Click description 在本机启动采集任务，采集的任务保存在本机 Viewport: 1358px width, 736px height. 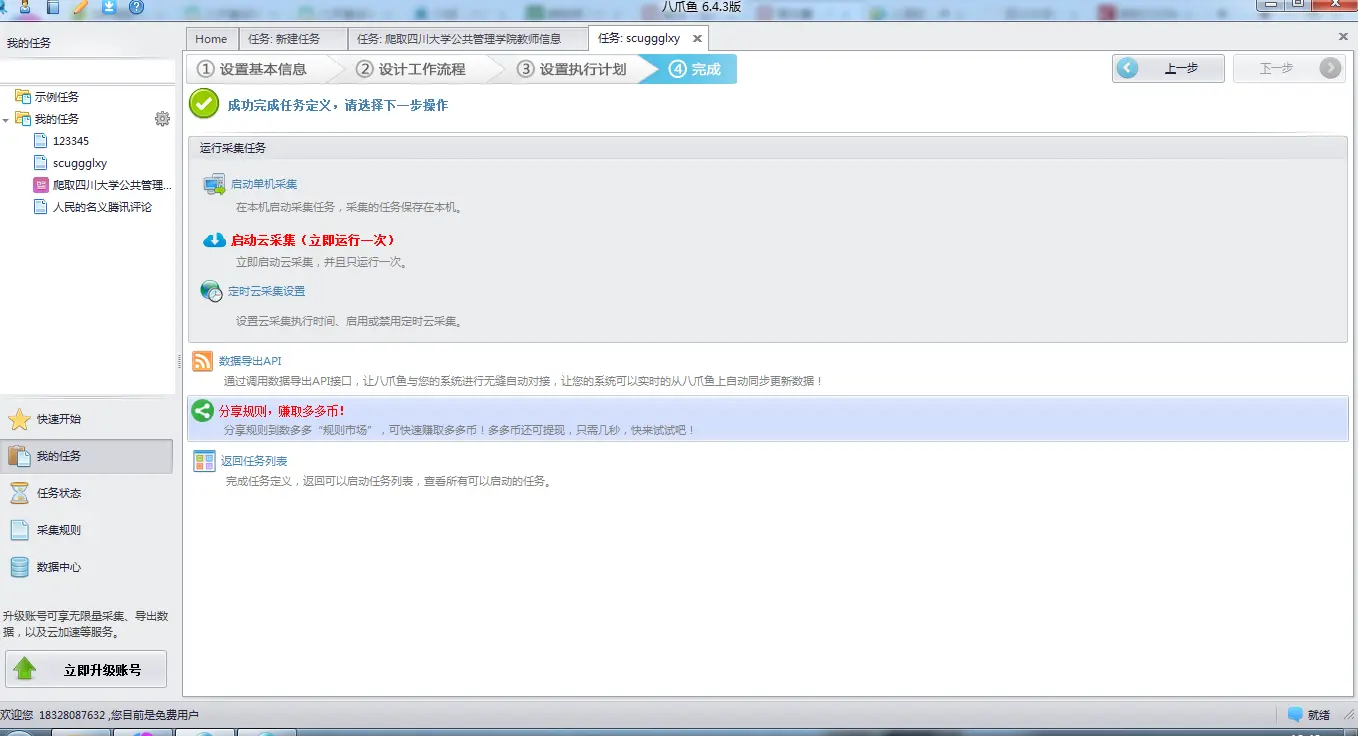(x=349, y=207)
